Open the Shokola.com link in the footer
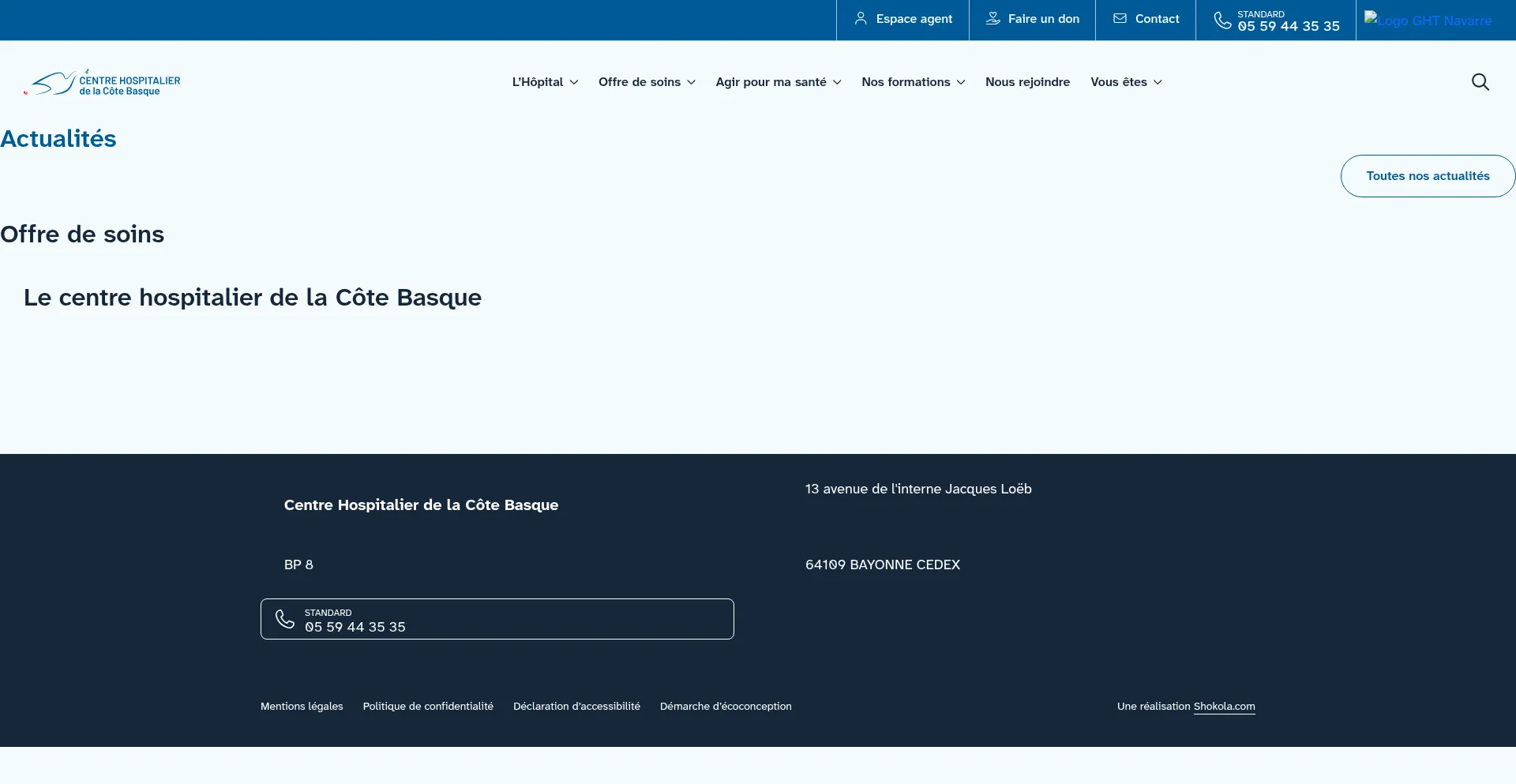 (1224, 706)
